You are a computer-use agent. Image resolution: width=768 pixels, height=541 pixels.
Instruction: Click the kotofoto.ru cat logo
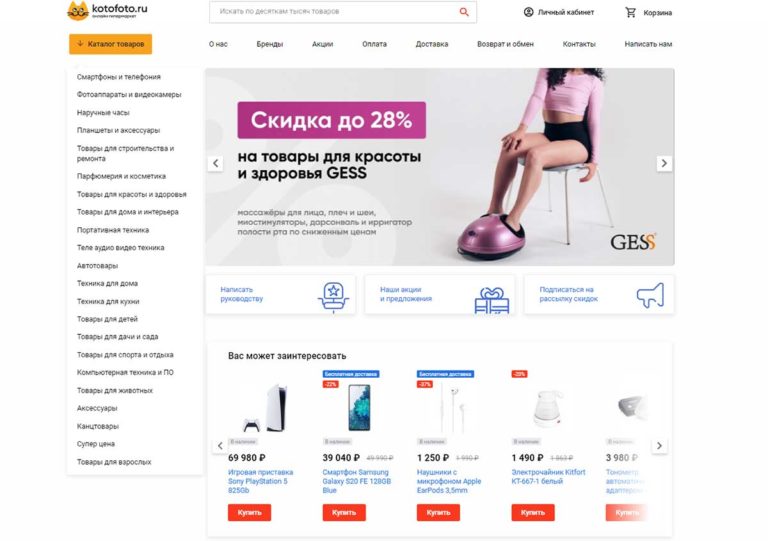tap(77, 11)
